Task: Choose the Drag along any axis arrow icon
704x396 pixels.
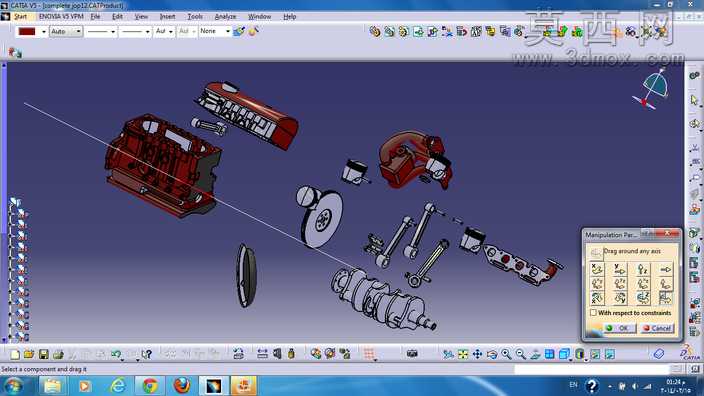Action: [665, 269]
